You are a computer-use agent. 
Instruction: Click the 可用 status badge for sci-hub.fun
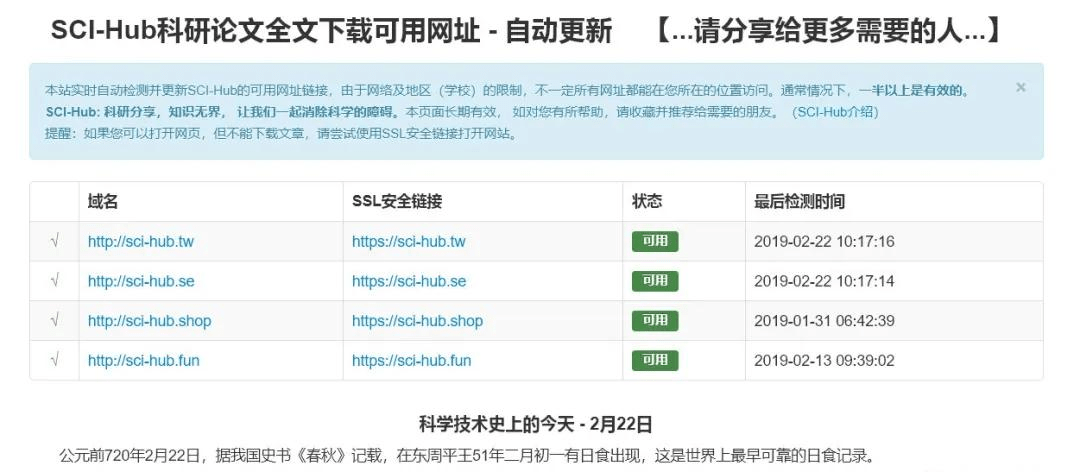coord(655,360)
